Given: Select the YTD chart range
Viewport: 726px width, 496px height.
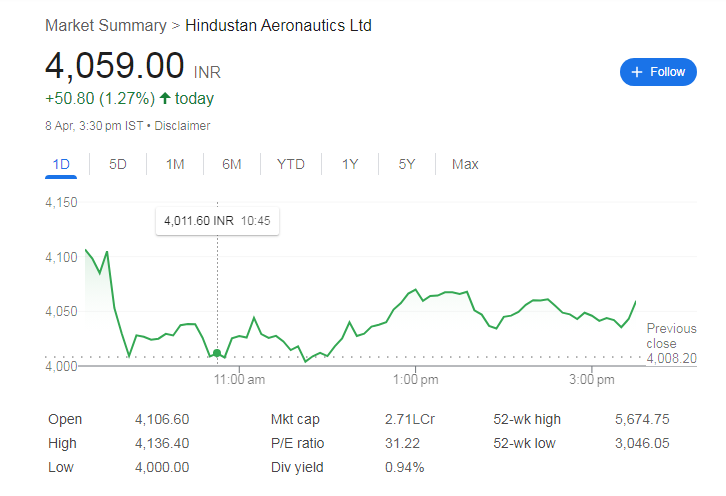Looking at the screenshot, I should click(291, 164).
